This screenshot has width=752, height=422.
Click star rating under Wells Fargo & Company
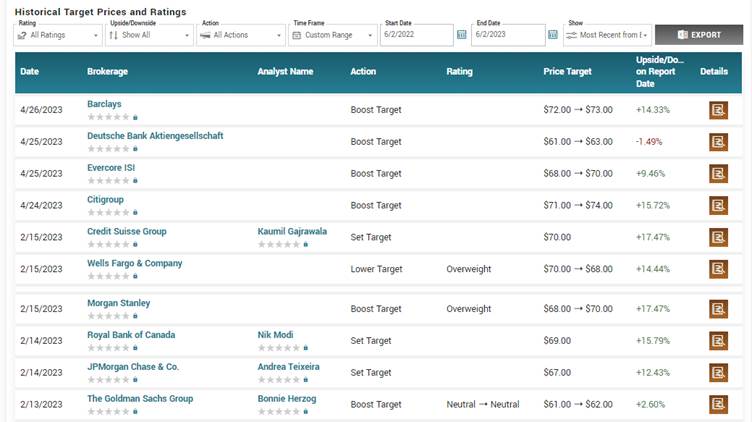pyautogui.click(x=108, y=276)
